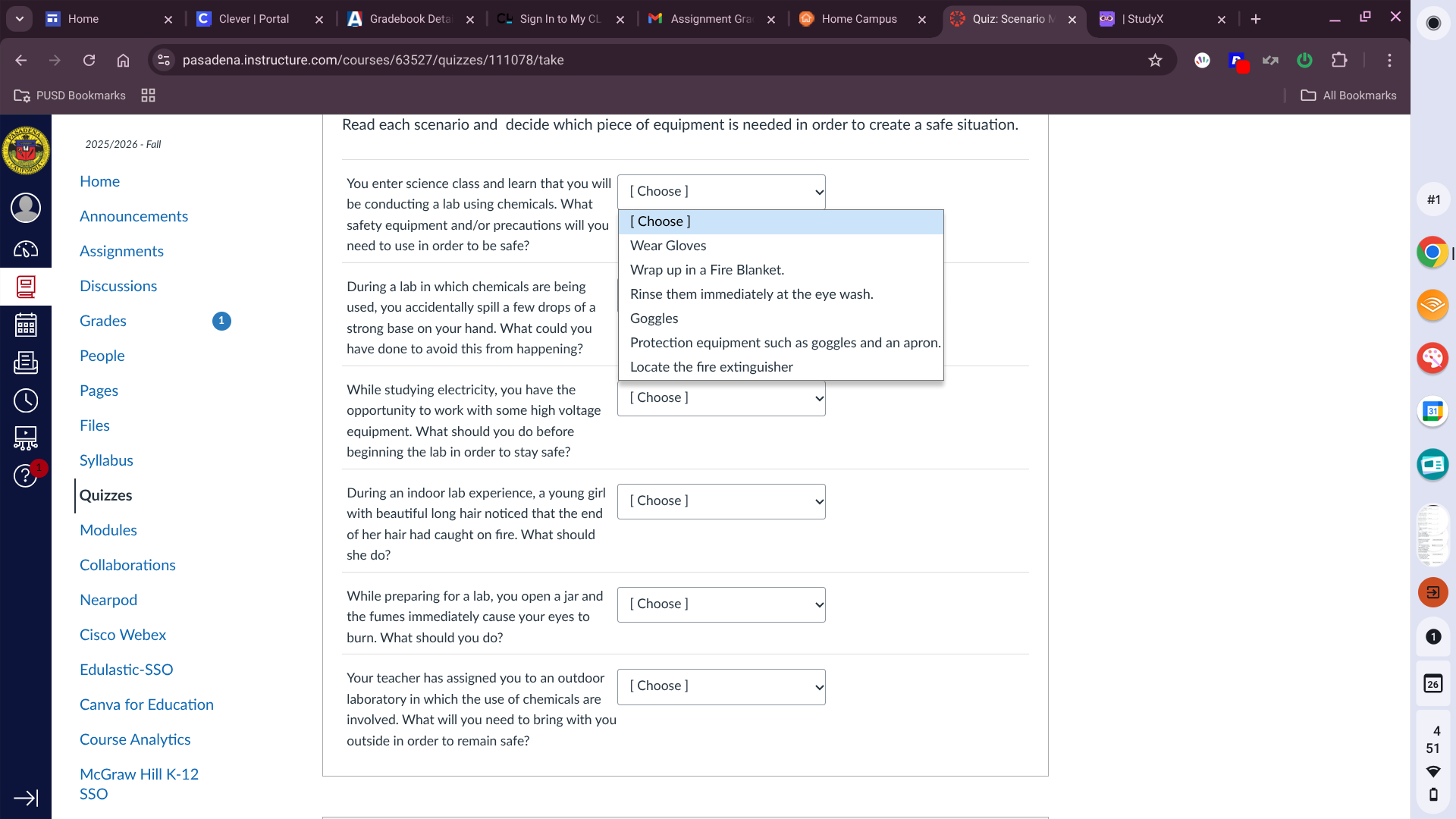Choose 'Goggles' in the open dropdown list
This screenshot has height=819, width=1456.
coord(654,318)
